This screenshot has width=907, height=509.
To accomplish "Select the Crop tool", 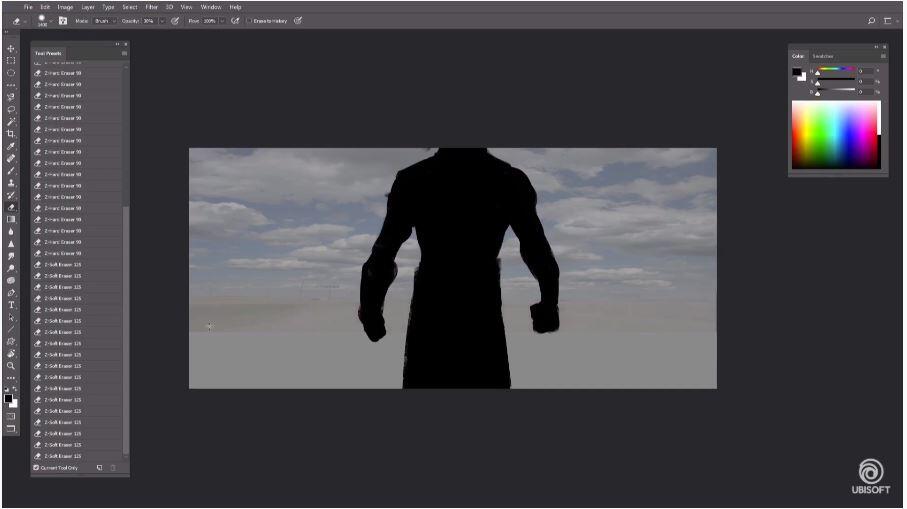I will point(11,134).
